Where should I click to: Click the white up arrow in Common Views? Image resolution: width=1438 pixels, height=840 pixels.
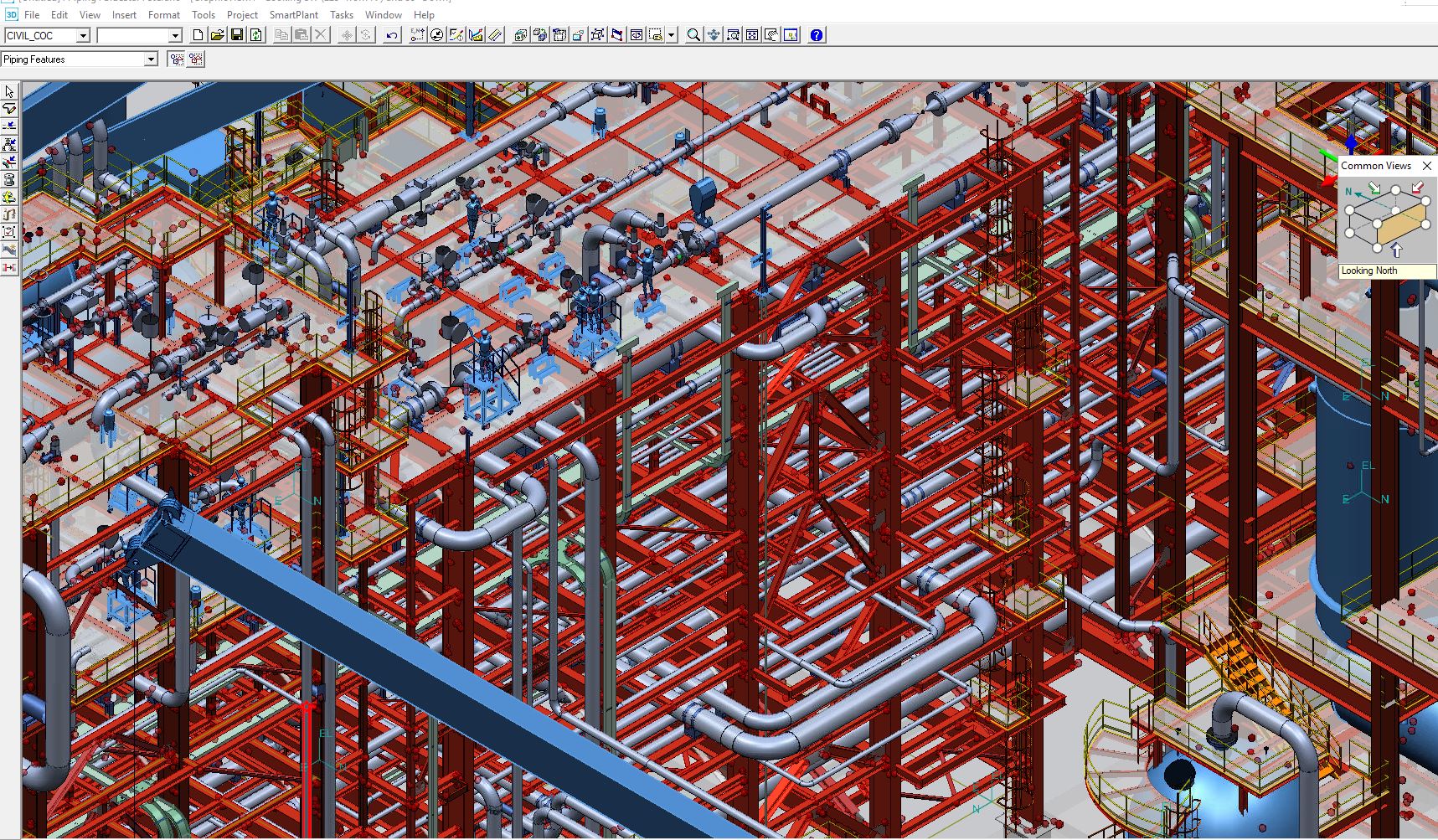(1396, 250)
